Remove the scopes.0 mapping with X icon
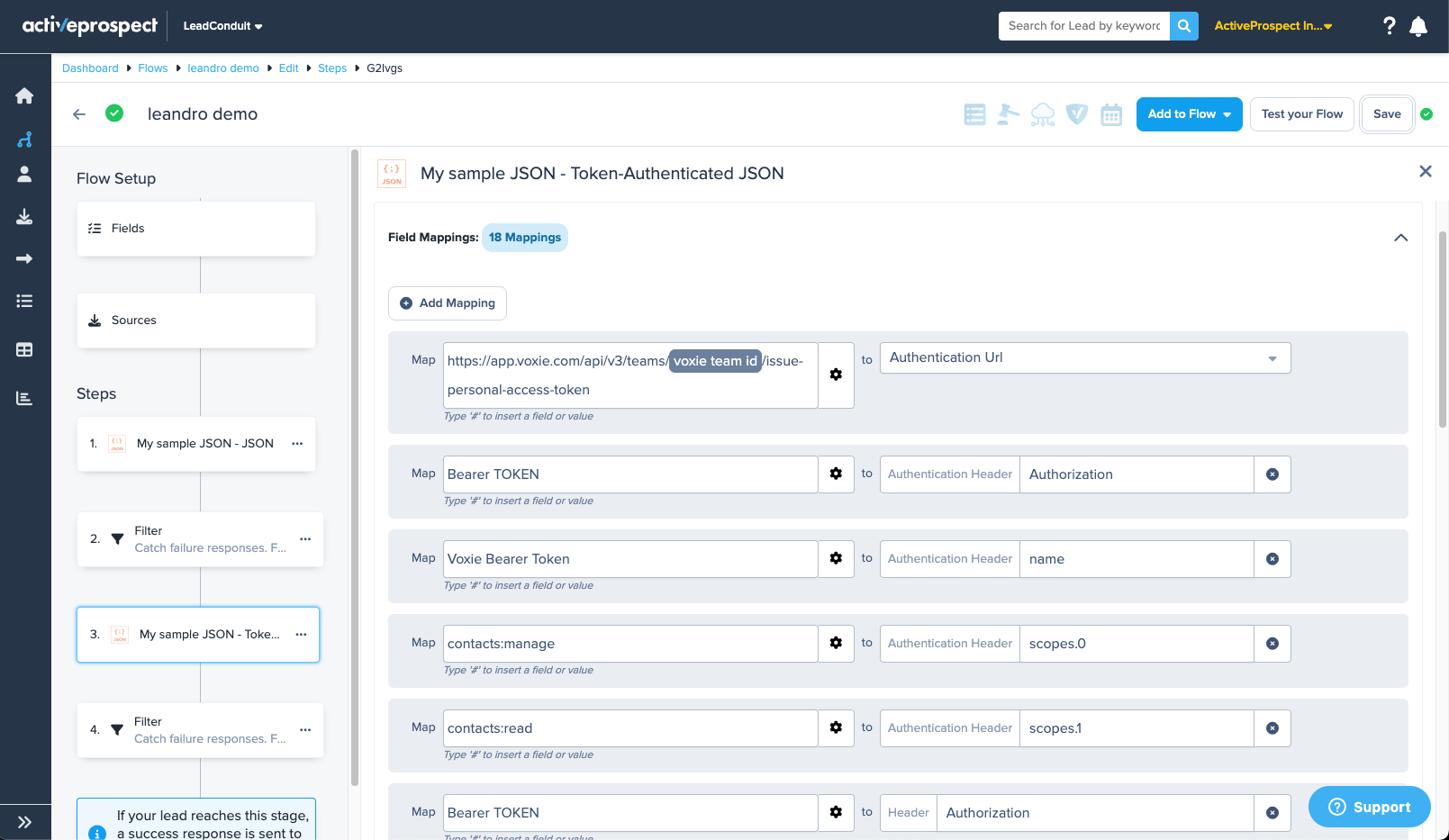The height and width of the screenshot is (840, 1449). [x=1272, y=644]
